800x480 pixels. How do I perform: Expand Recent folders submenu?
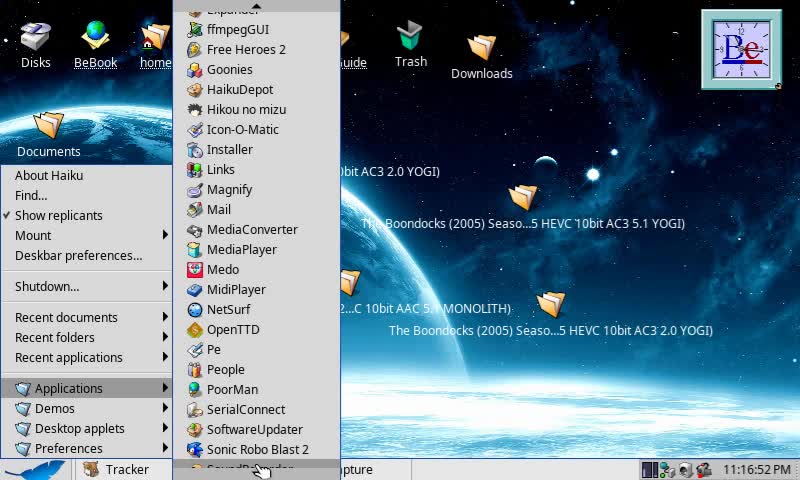point(86,337)
